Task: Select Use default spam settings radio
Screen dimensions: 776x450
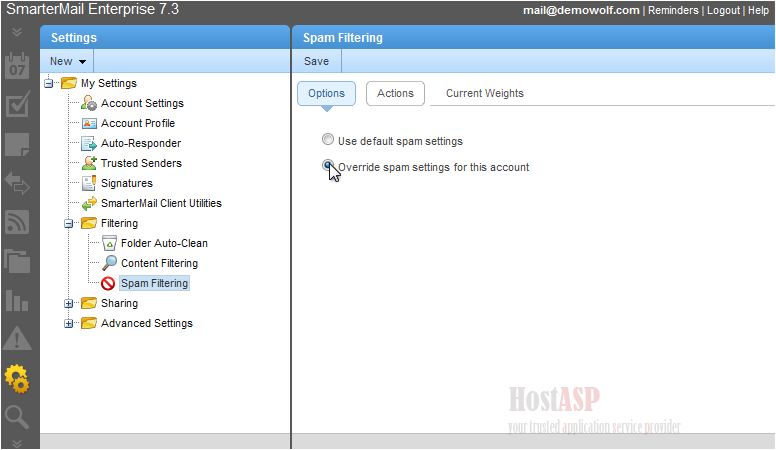Action: 328,139
